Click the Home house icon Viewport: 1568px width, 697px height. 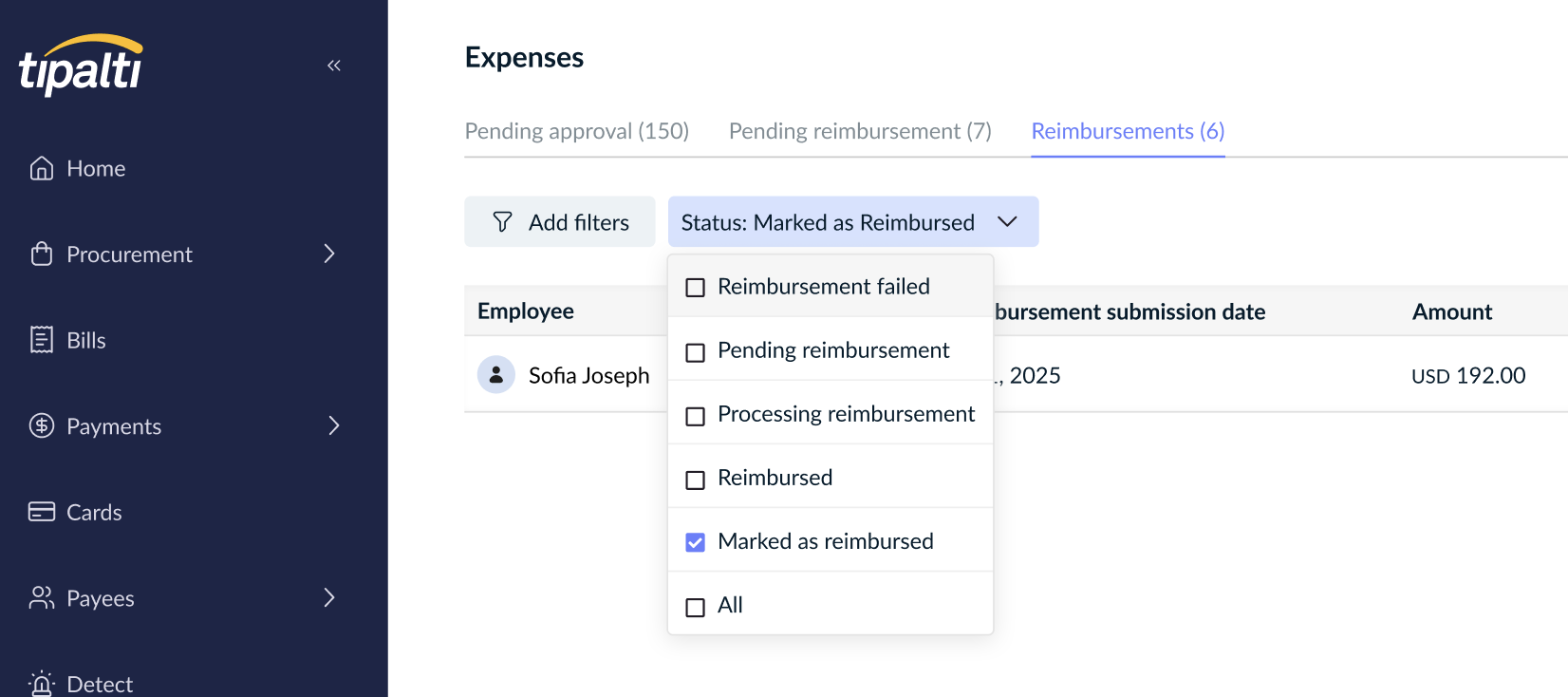(x=42, y=168)
